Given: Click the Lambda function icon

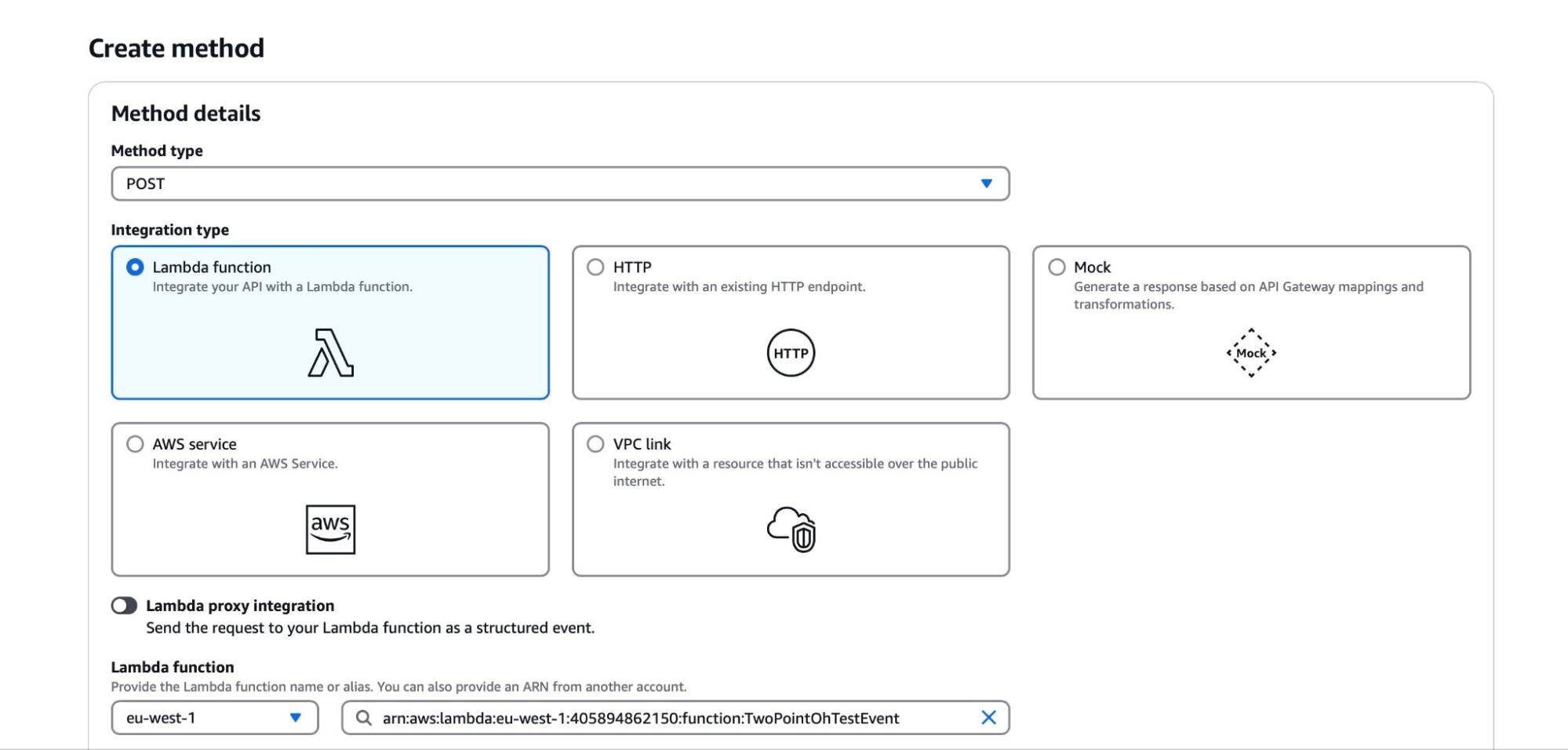Looking at the screenshot, I should (x=330, y=353).
